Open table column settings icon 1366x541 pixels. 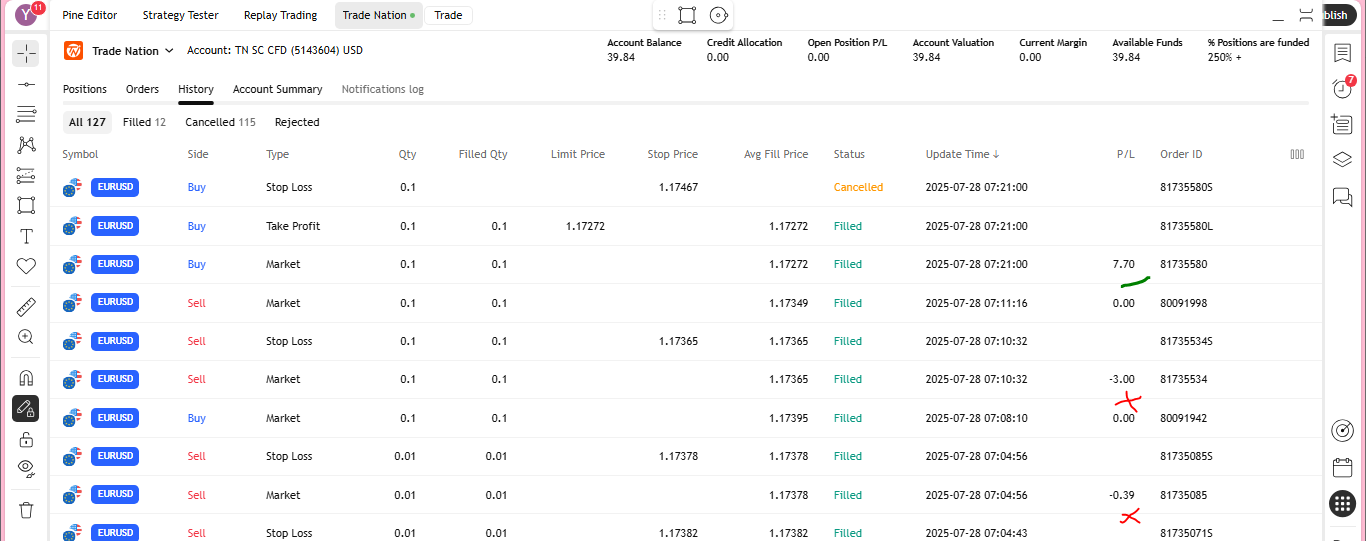1297,154
